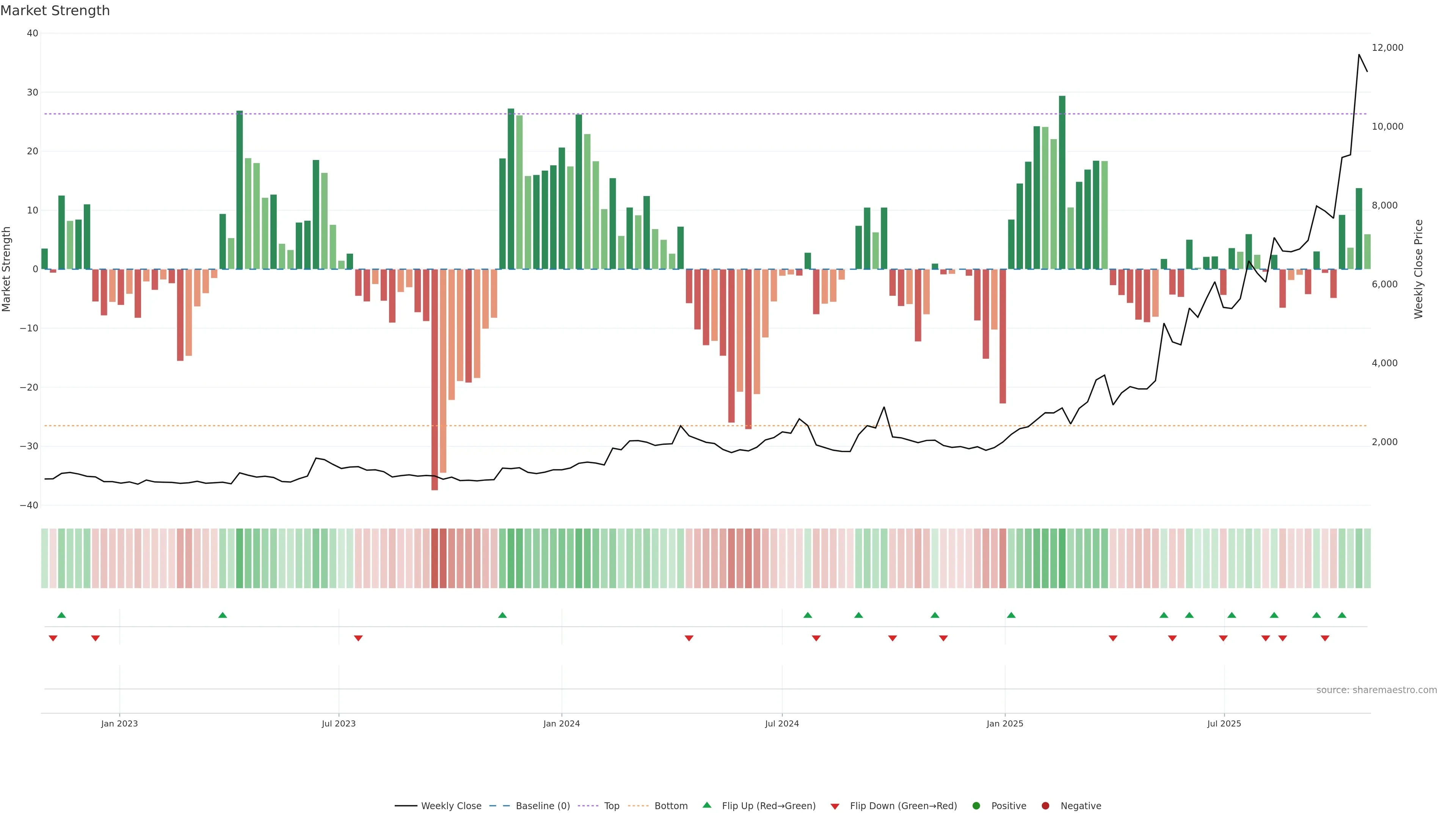Click the Market Strength chart title
This screenshot has height=819, width=1456.
point(55,11)
